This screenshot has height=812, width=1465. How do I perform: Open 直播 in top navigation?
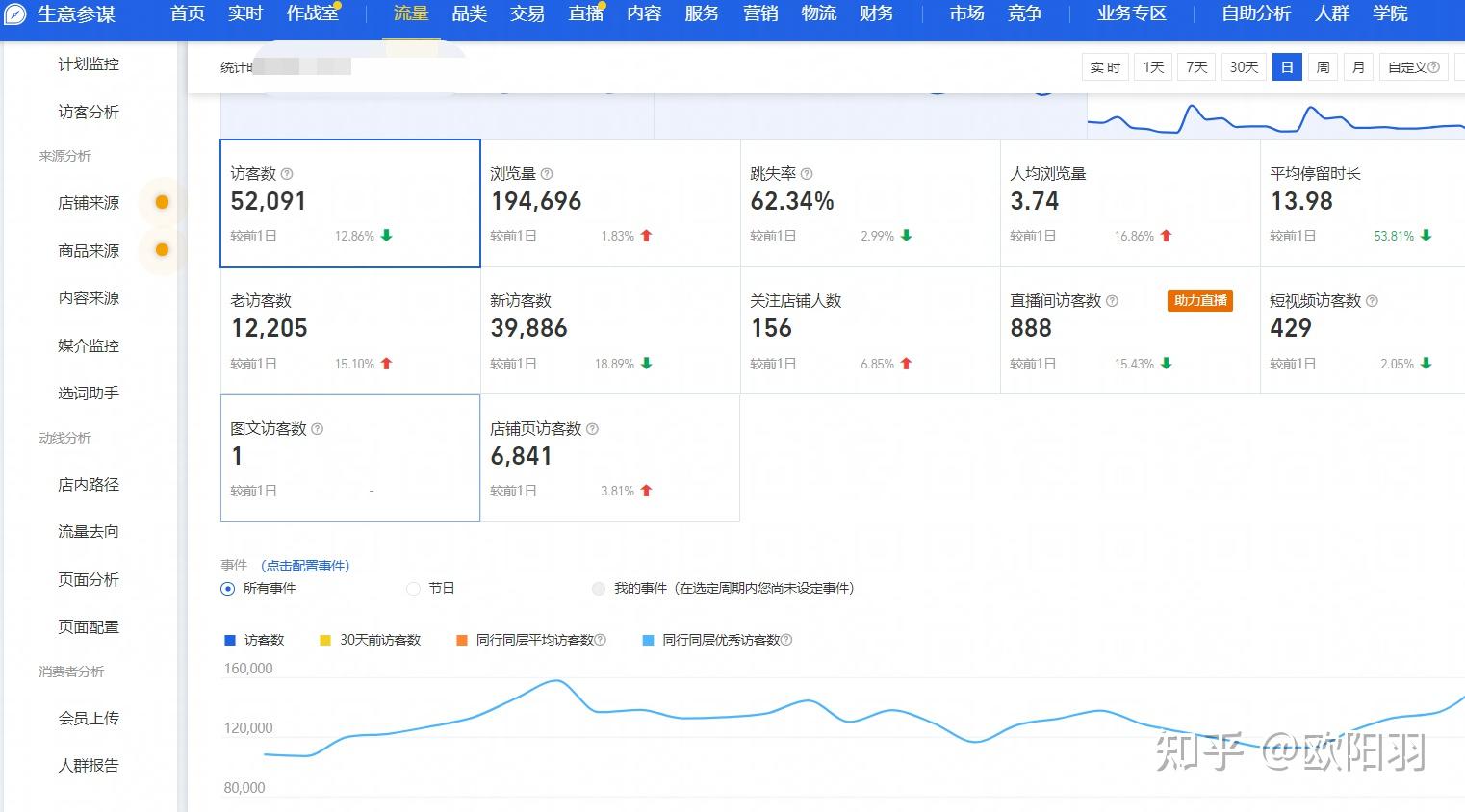tap(585, 13)
